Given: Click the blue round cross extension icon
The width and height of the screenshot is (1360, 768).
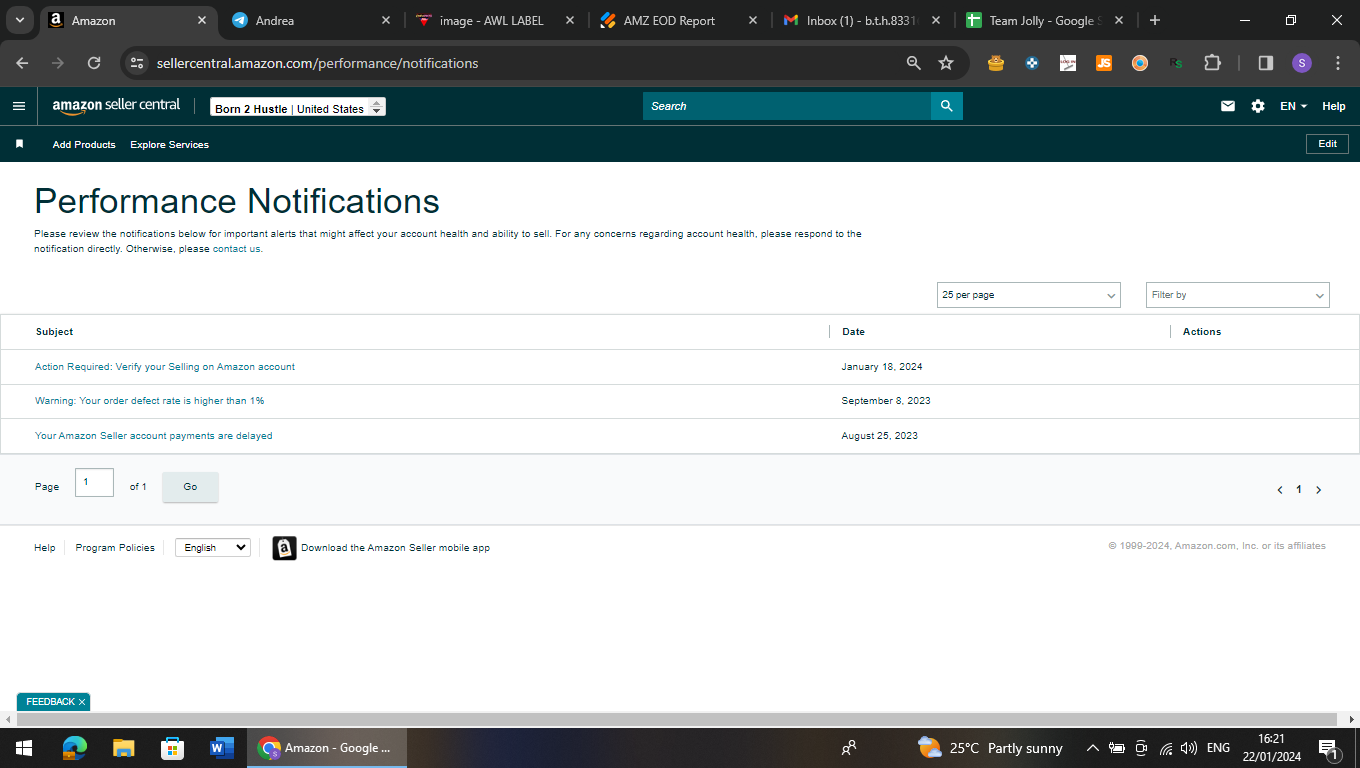Looking at the screenshot, I should click(x=1032, y=63).
